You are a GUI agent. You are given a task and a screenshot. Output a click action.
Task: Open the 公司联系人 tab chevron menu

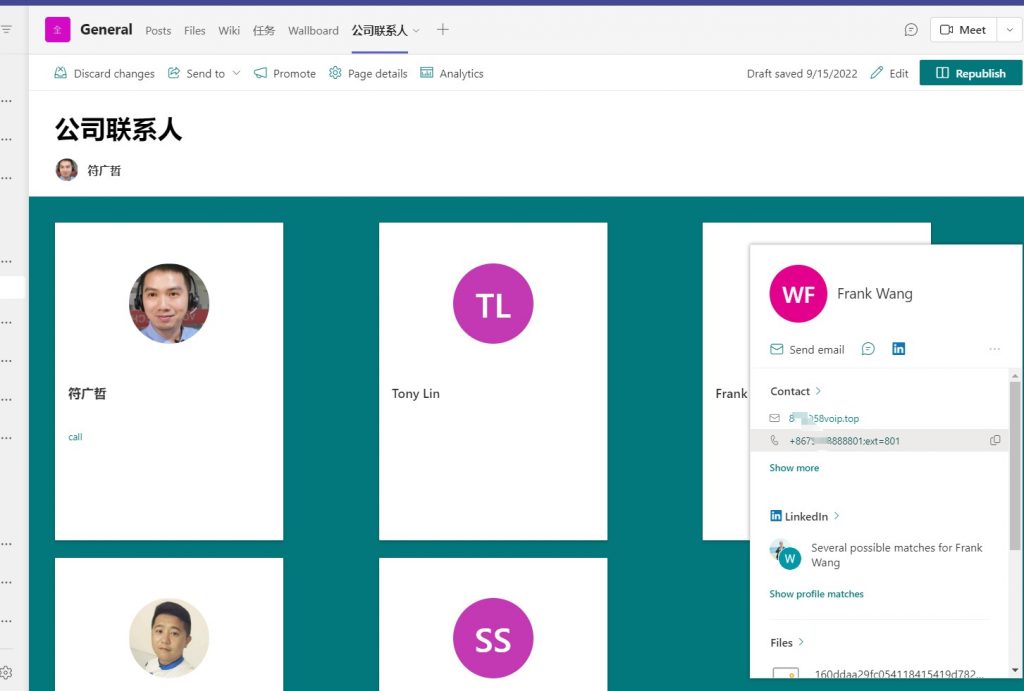[416, 30]
